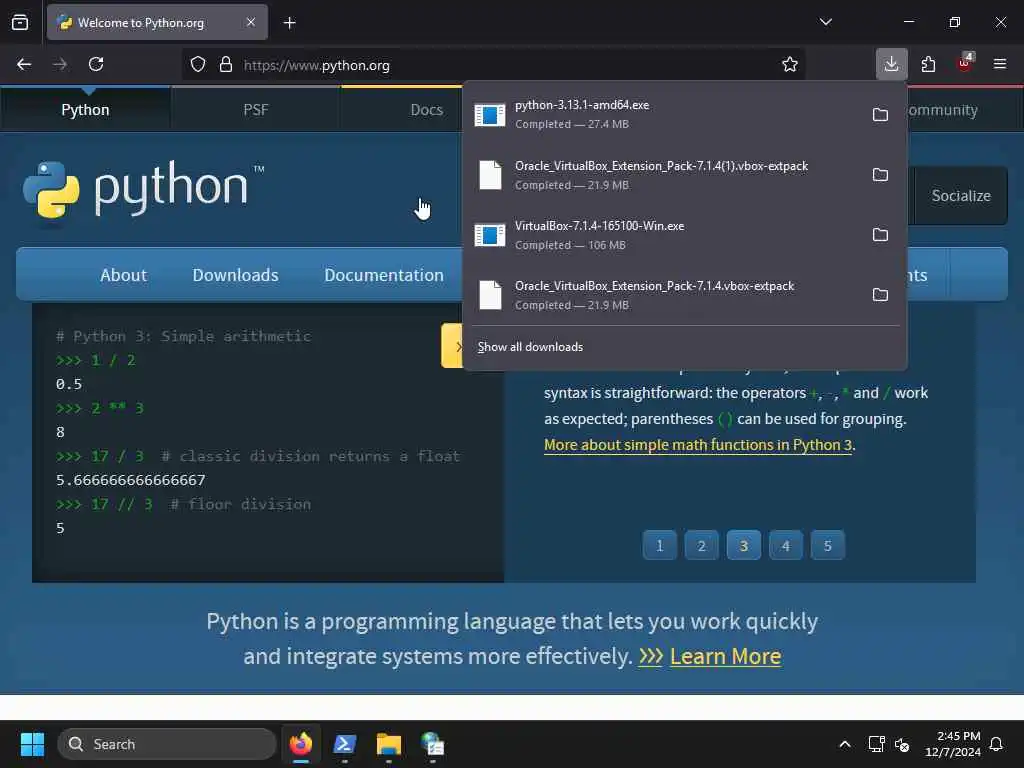Open the Firefox extensions puzzle icon
This screenshot has height=768, width=1024.
tap(928, 64)
